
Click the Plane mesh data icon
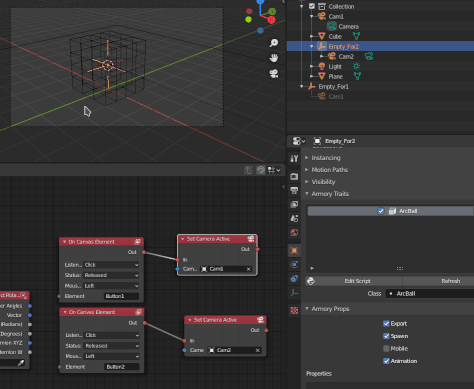click(x=357, y=76)
